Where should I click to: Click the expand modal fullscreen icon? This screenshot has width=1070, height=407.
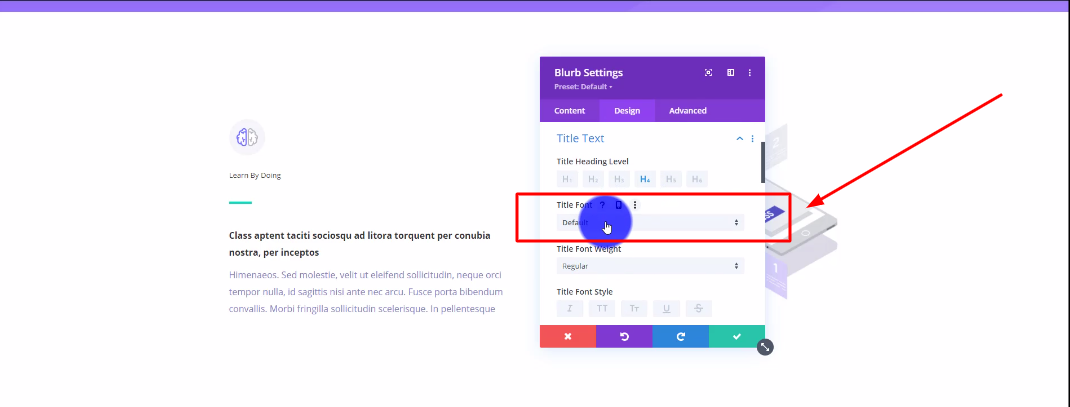click(x=708, y=73)
